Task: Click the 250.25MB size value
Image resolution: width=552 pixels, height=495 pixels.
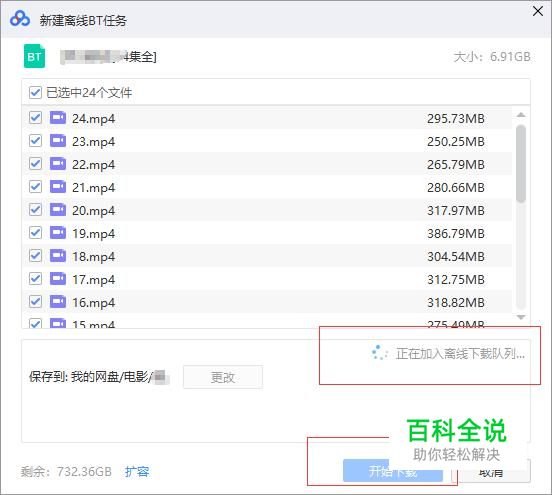Action: (456, 142)
